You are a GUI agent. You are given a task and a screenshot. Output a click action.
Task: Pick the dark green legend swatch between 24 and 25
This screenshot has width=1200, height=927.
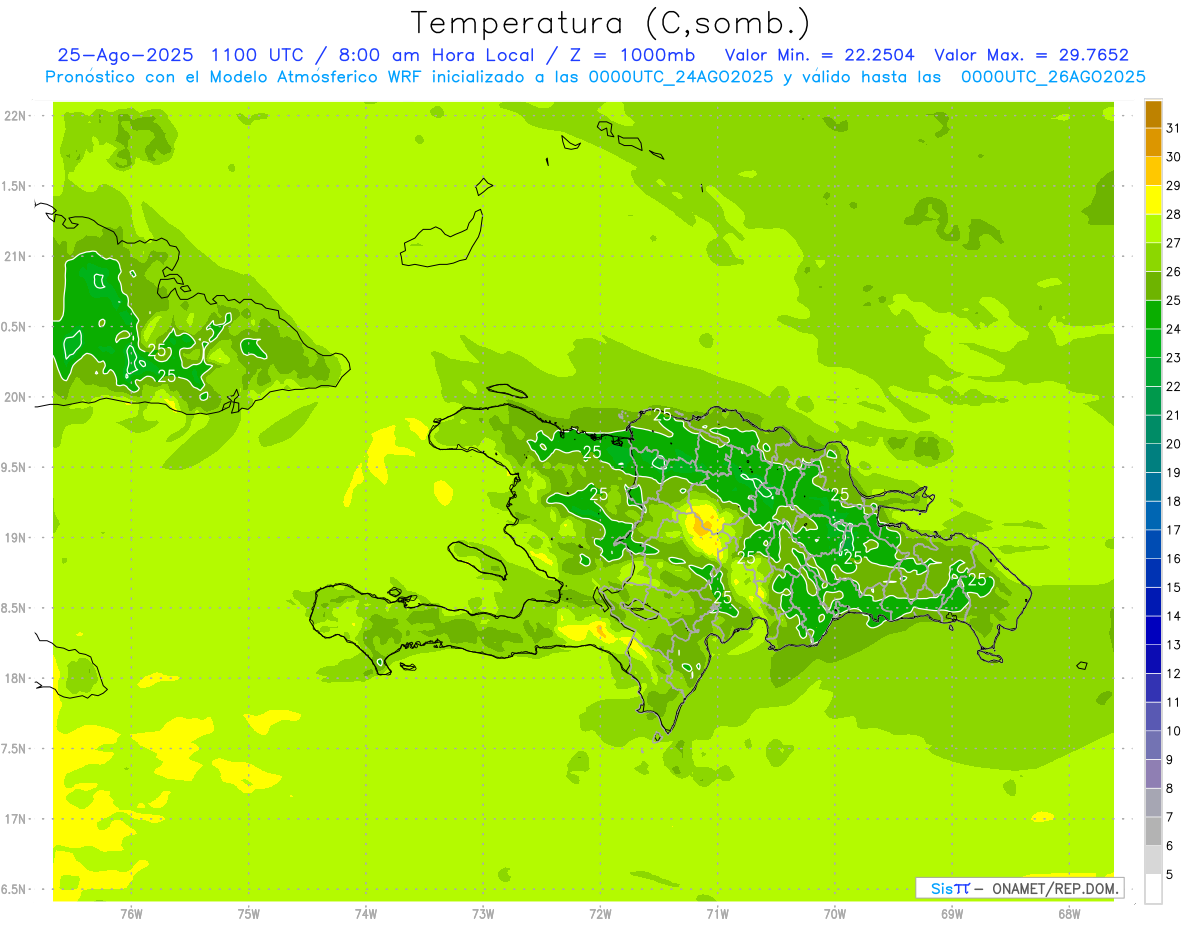[x=1153, y=315]
